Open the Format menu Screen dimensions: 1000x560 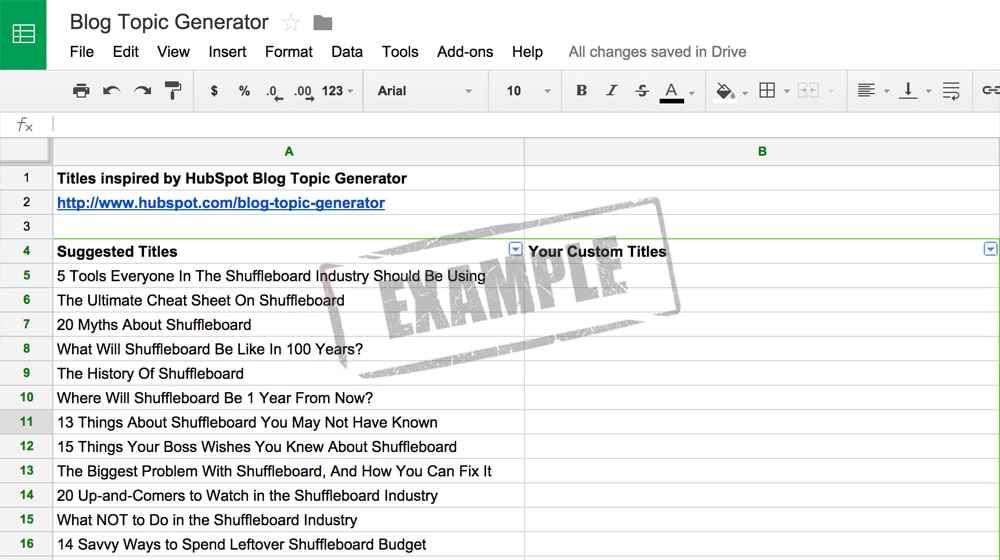(289, 52)
